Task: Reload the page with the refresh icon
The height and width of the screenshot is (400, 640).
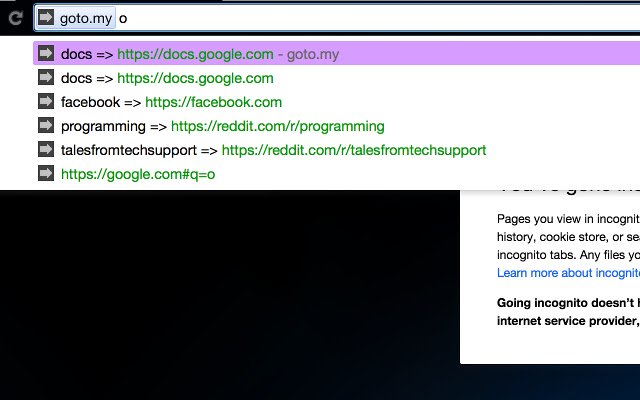Action: coord(16,18)
